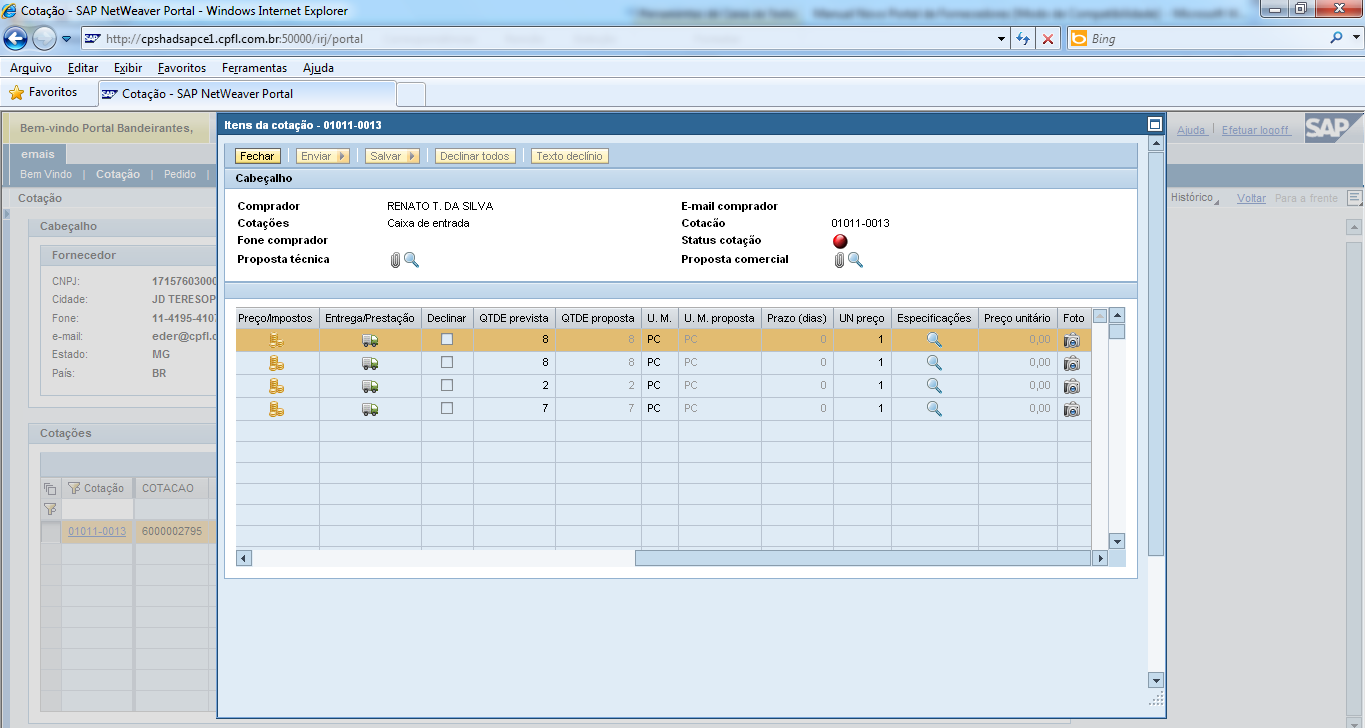Click the items table vertical scrollbar down arrow
Viewport: 1365px width, 728px height.
click(x=1117, y=541)
